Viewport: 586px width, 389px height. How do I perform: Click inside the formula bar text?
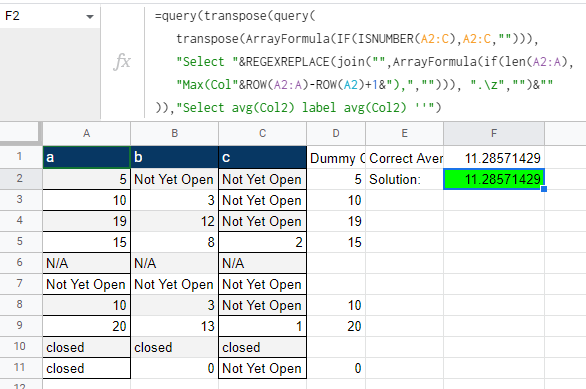pos(364,62)
